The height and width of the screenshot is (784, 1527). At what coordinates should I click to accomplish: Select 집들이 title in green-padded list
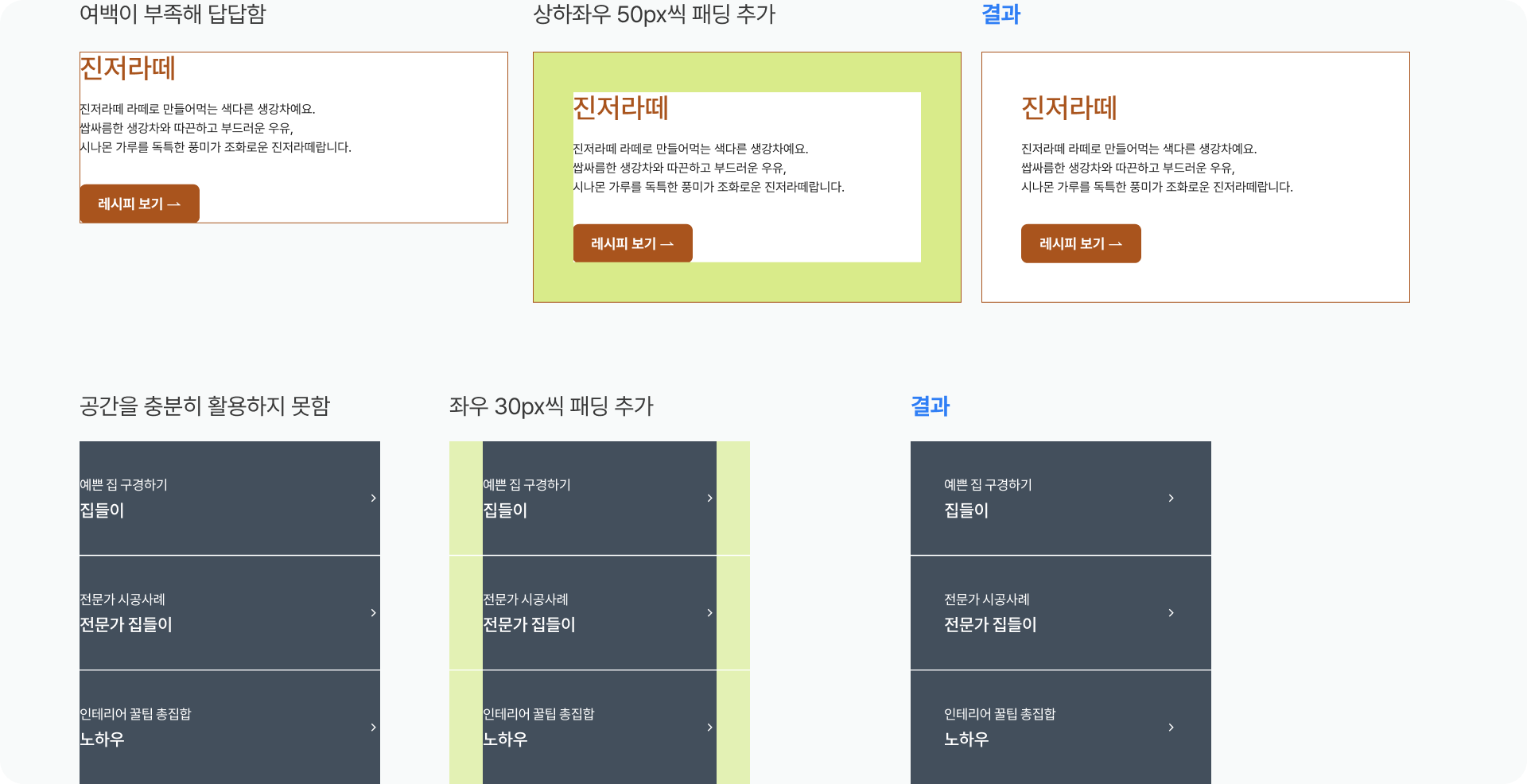click(x=505, y=510)
